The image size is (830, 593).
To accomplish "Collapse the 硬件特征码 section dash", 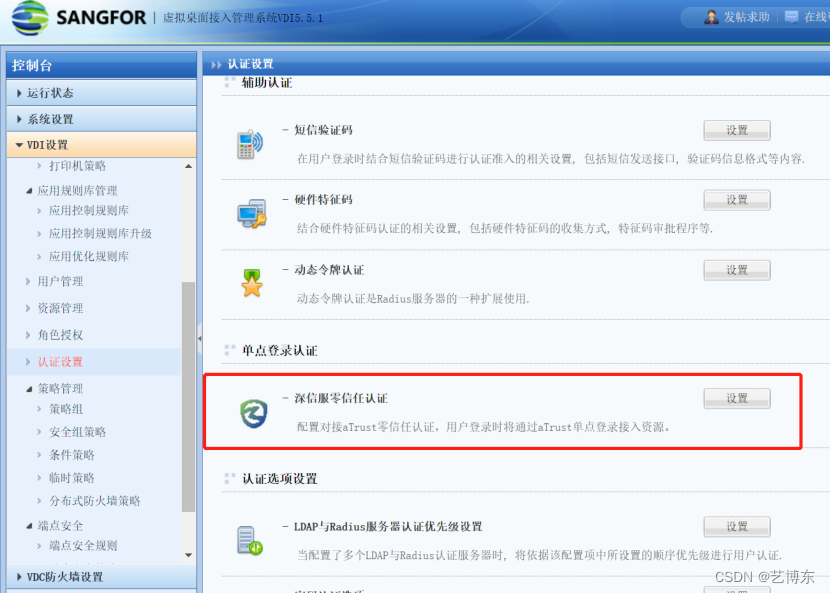I will pyautogui.click(x=285, y=200).
